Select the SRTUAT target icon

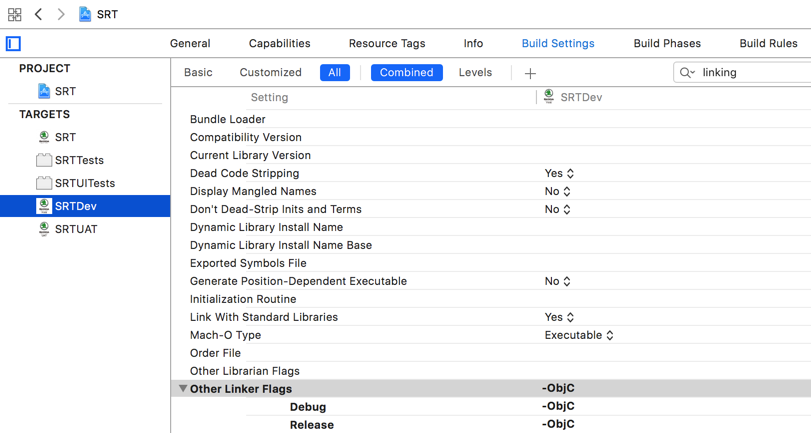44,229
